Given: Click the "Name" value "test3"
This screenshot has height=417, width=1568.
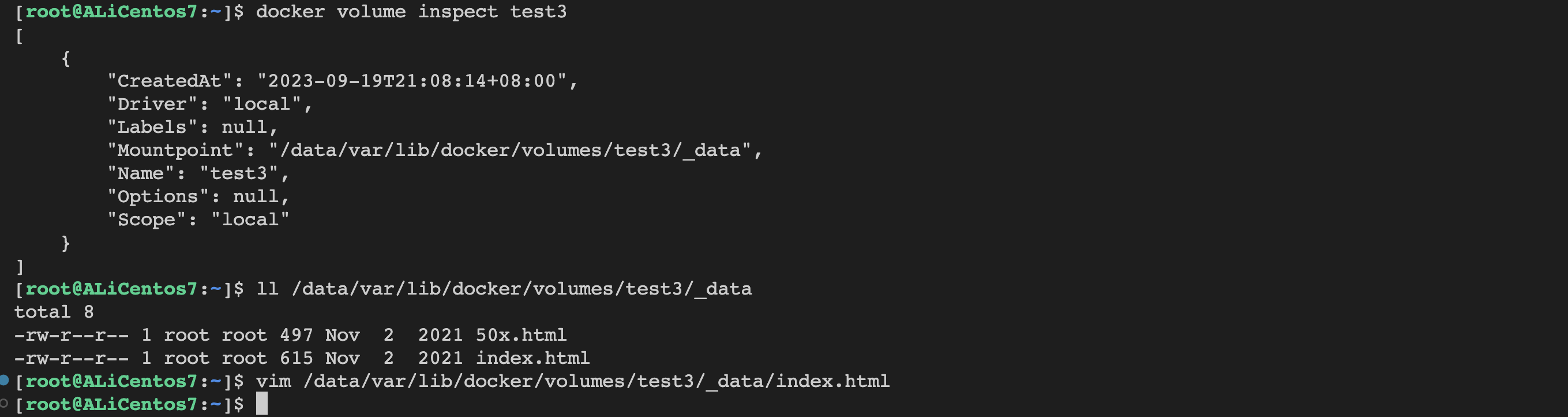Looking at the screenshot, I should (x=239, y=174).
